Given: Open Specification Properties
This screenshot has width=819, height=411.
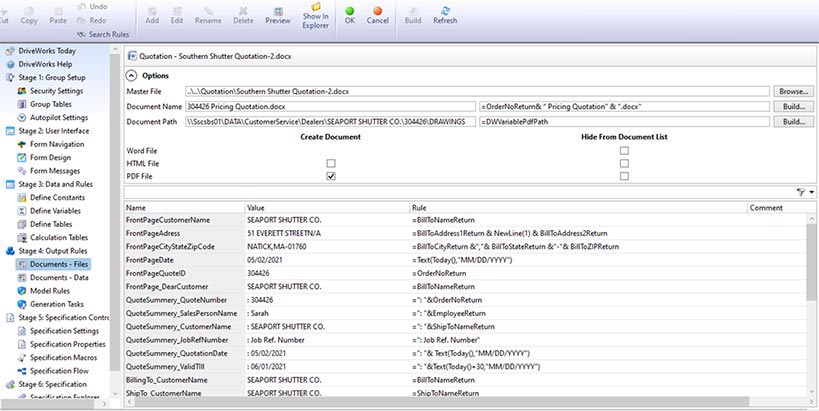Looking at the screenshot, I should click(x=68, y=344).
